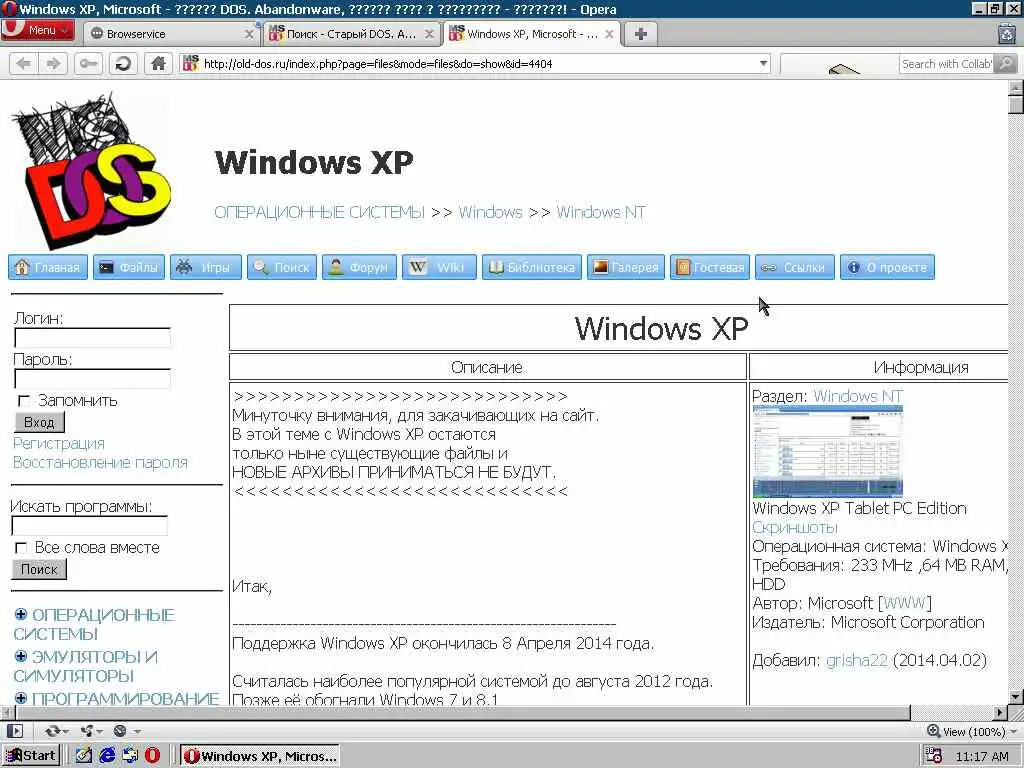Toggle the Opera panel sidebar icon
The width and height of the screenshot is (1024, 768).
click(x=14, y=731)
